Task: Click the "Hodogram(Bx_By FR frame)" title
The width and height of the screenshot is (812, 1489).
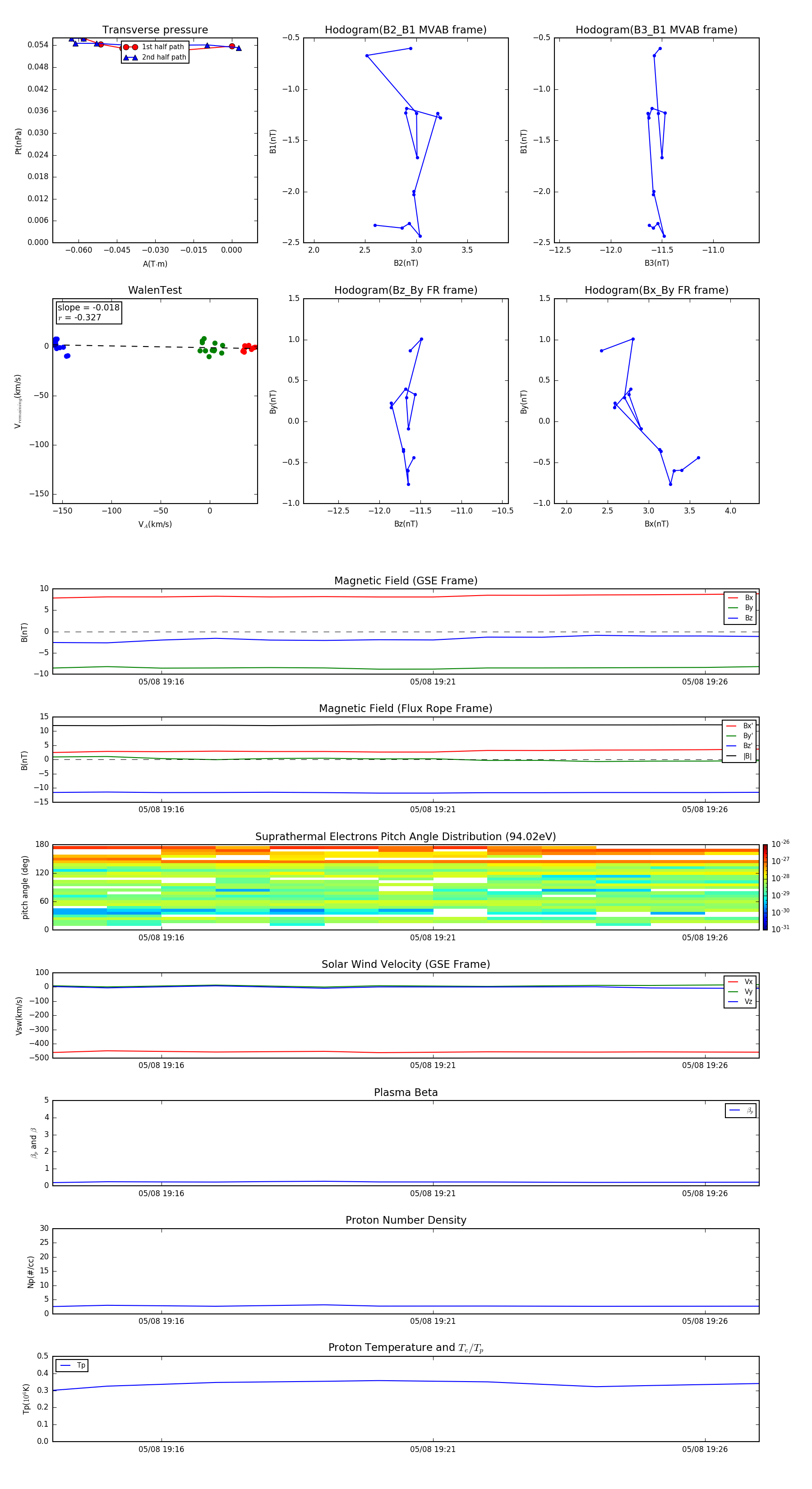Action: click(x=656, y=290)
